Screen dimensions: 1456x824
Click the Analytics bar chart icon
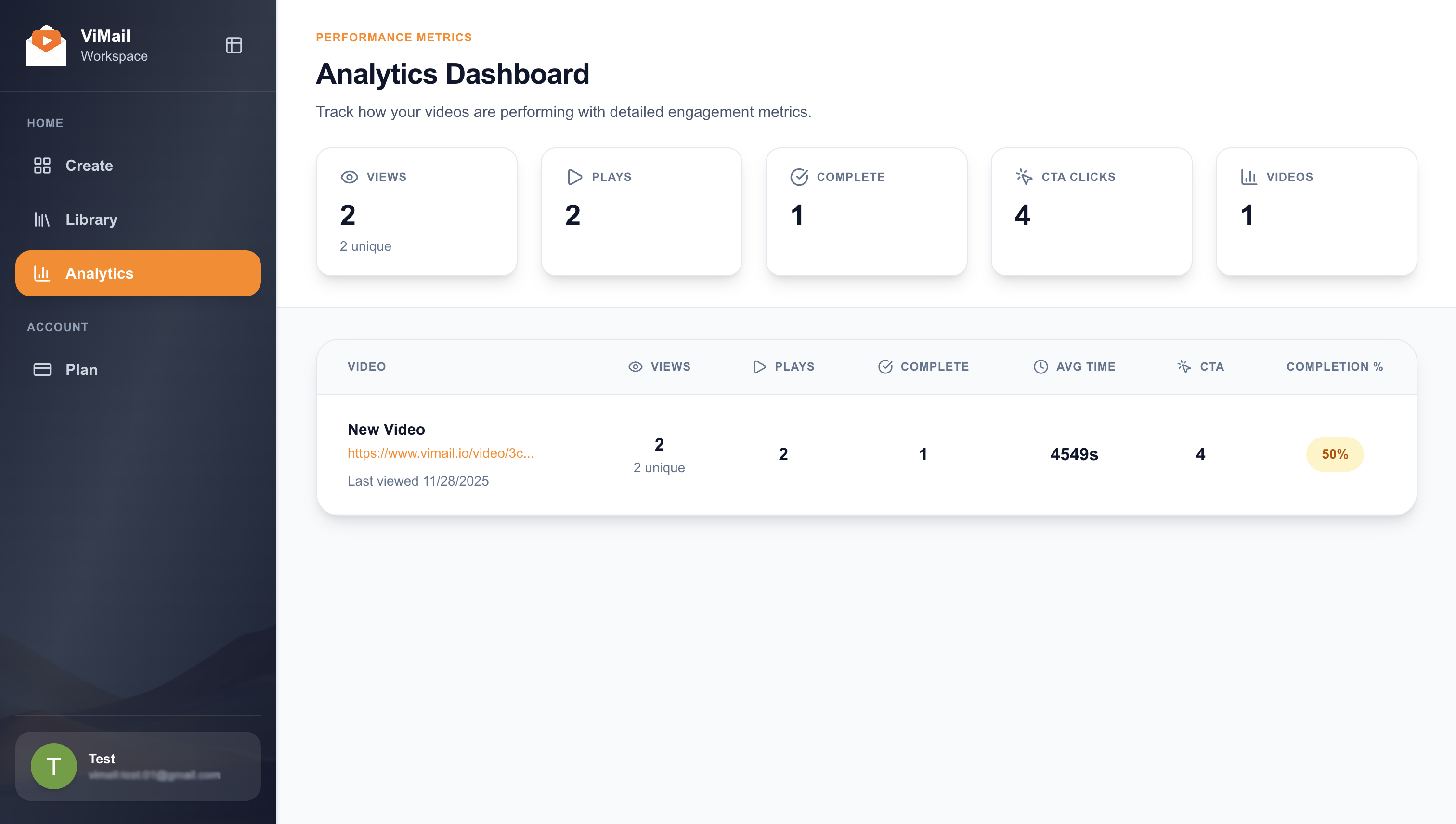(x=43, y=273)
